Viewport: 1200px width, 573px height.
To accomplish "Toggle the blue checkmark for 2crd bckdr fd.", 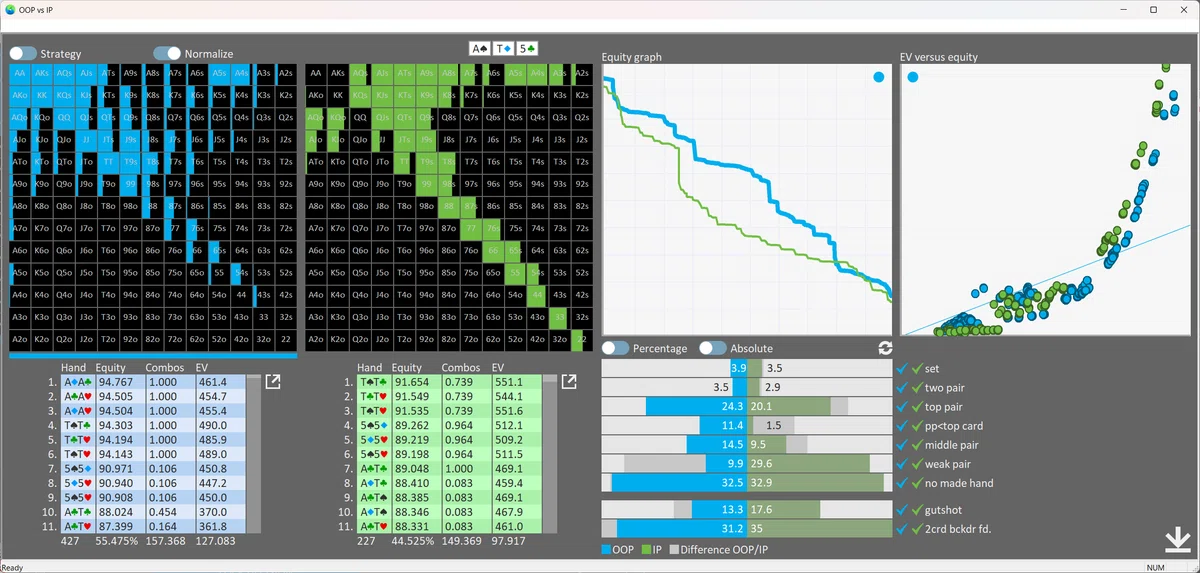I will click(902, 529).
